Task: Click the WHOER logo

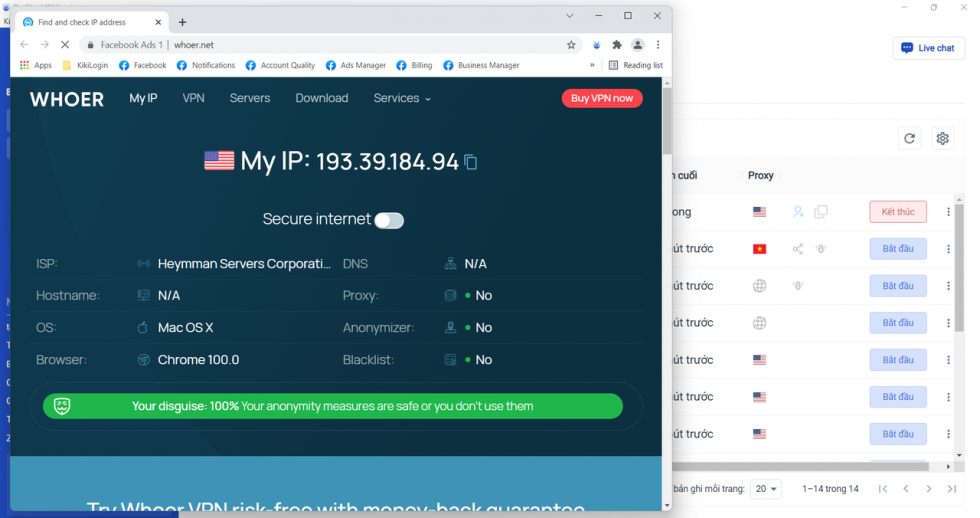Action: [67, 99]
